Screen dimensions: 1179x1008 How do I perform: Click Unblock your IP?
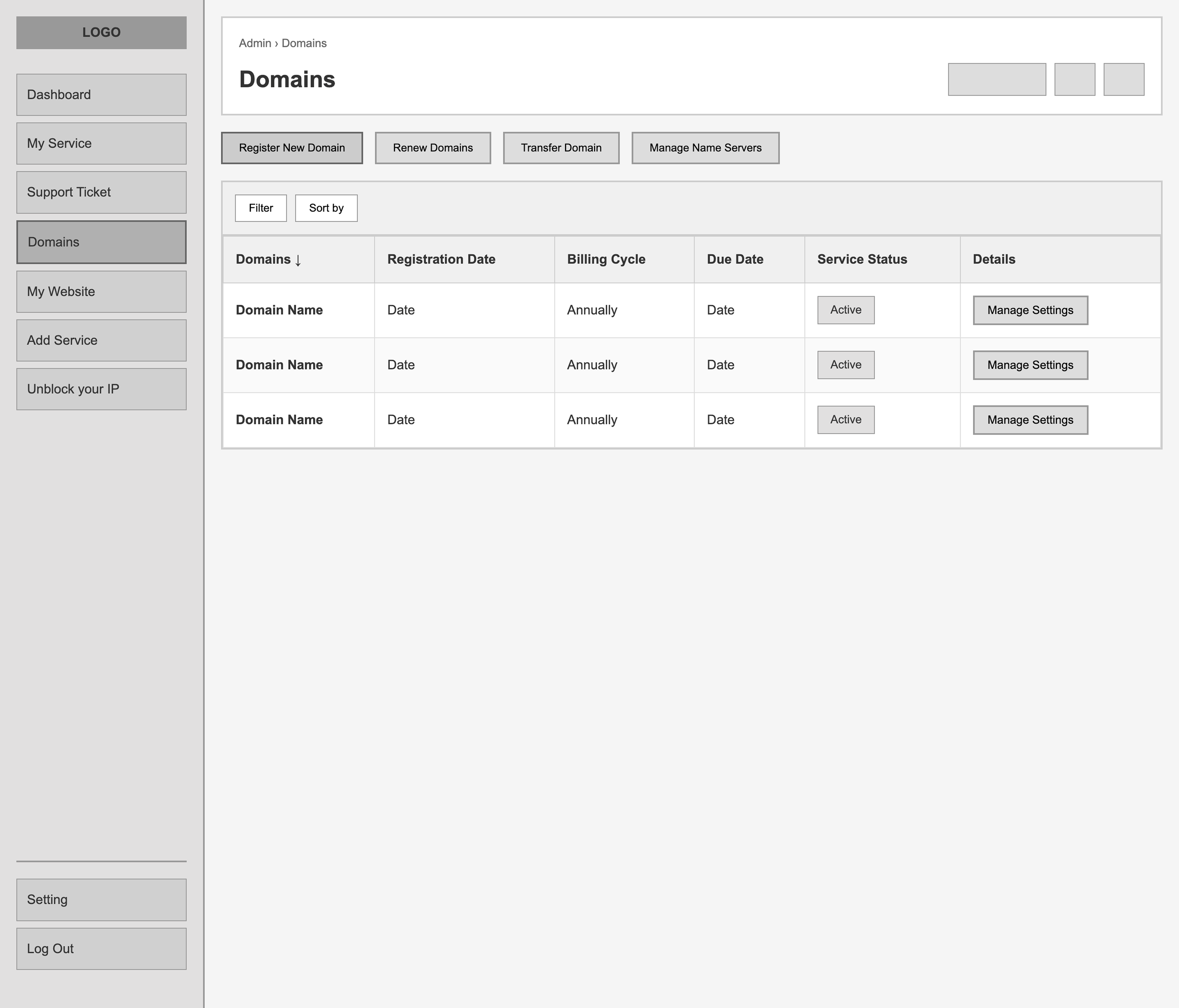click(x=101, y=389)
